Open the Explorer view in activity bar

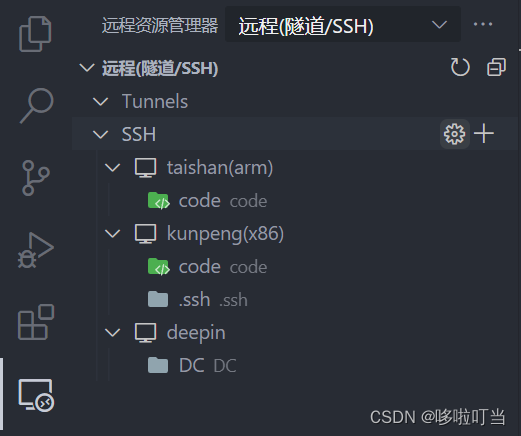tap(35, 34)
